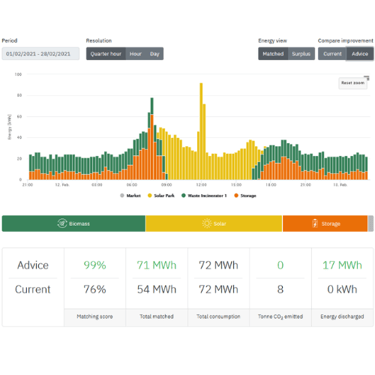Click the Current row header

coord(33,289)
